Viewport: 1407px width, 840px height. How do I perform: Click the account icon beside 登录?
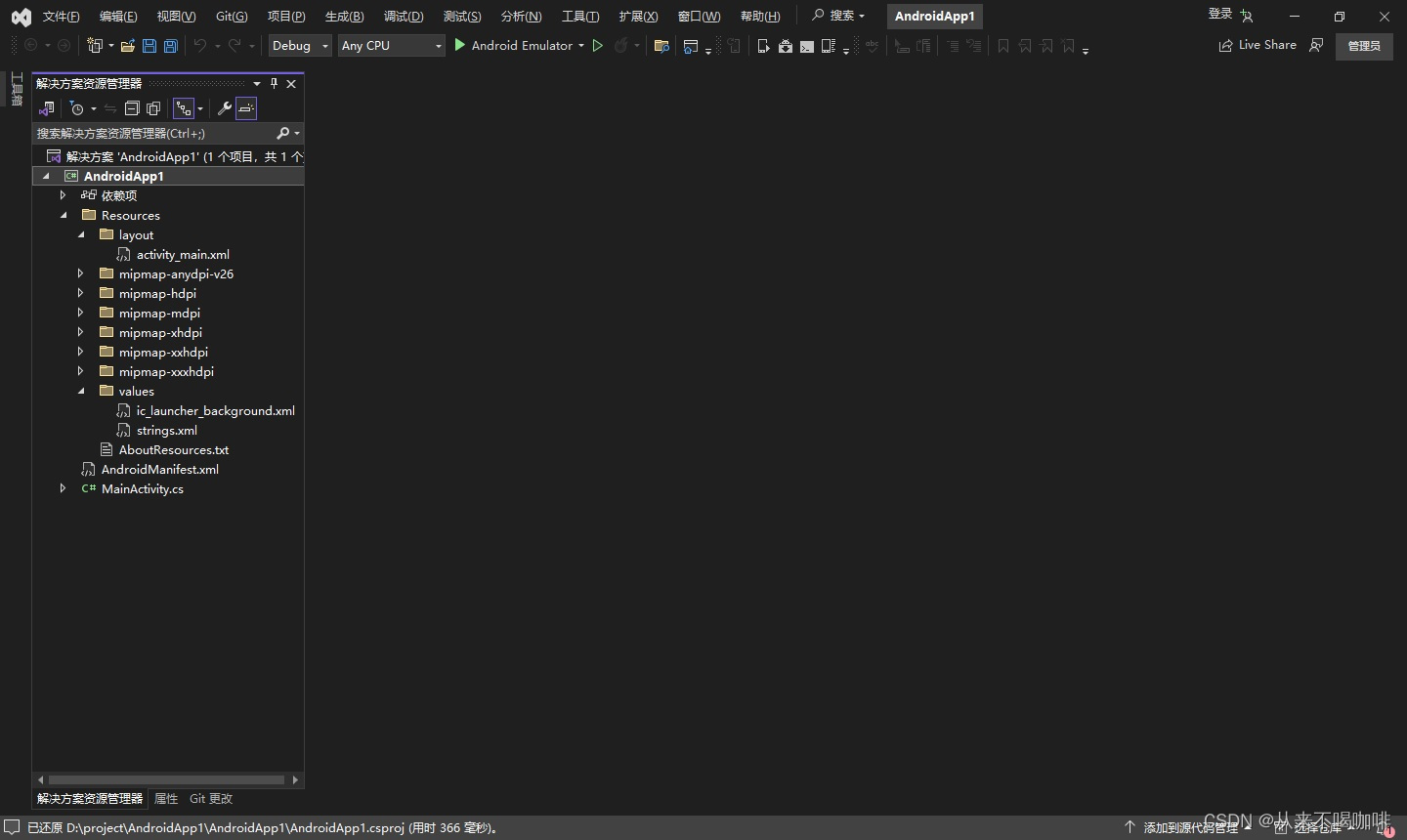tap(1247, 16)
